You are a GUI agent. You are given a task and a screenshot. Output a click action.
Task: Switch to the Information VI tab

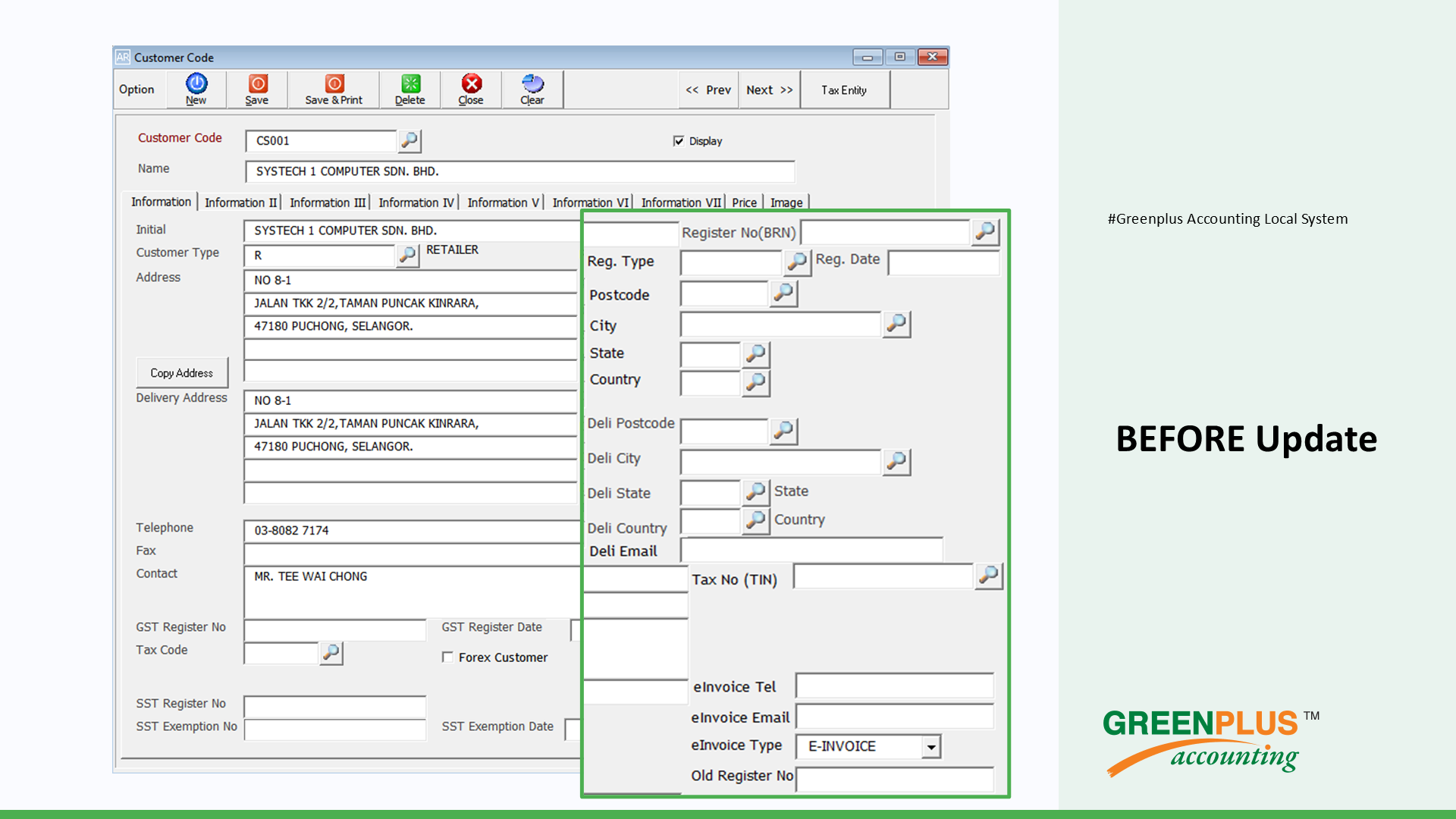pos(591,202)
